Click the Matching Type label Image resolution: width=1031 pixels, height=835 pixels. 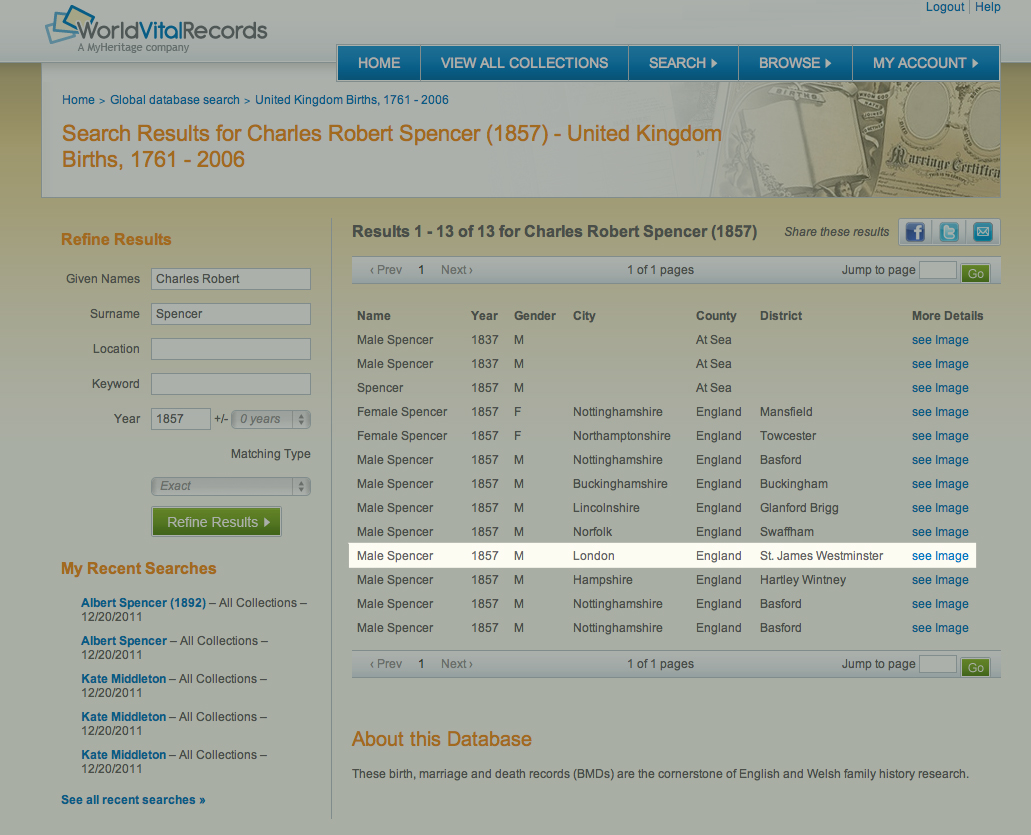pyautogui.click(x=270, y=454)
